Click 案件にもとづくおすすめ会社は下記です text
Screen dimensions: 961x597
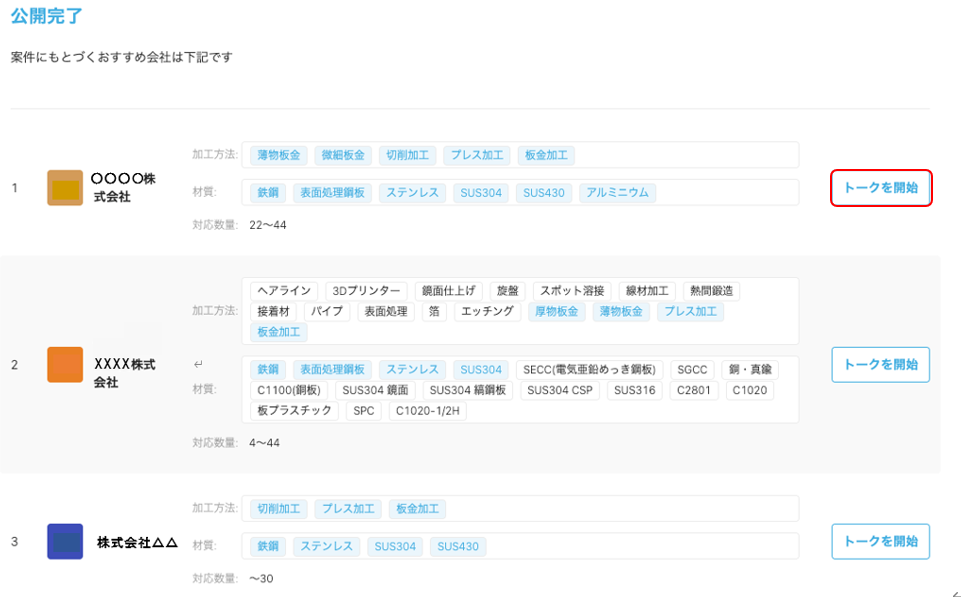coord(121,57)
